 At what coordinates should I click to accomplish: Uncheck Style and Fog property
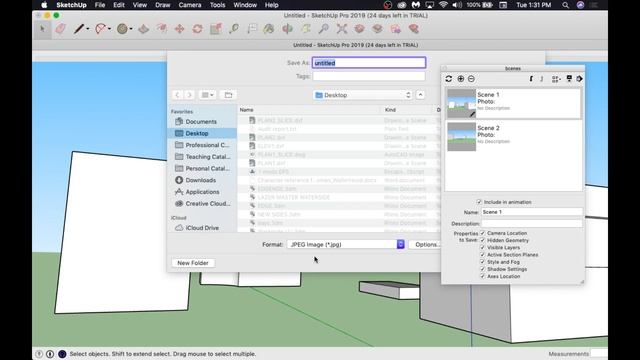coord(482,262)
